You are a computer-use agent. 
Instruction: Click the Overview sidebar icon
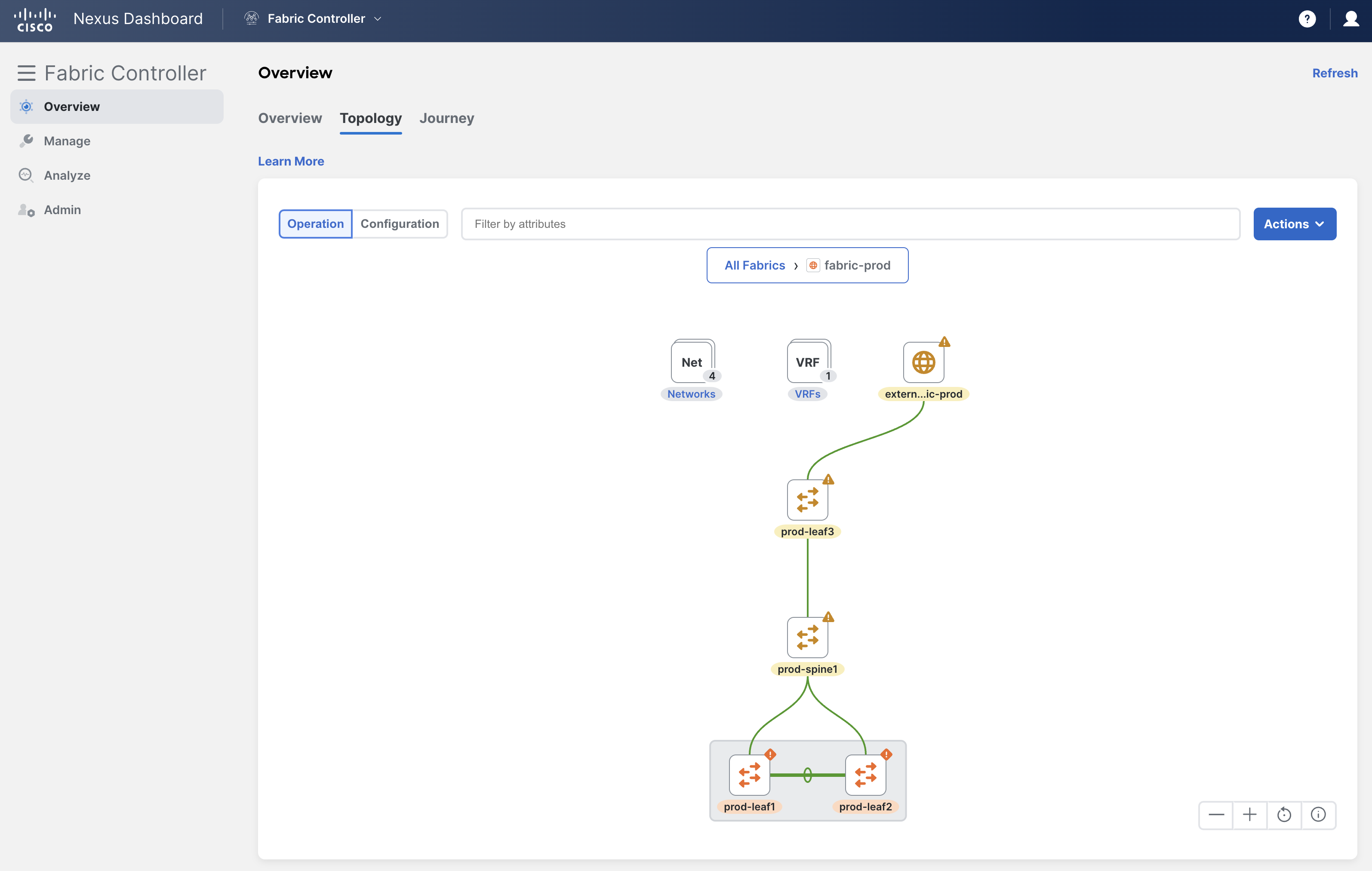pyautogui.click(x=26, y=107)
